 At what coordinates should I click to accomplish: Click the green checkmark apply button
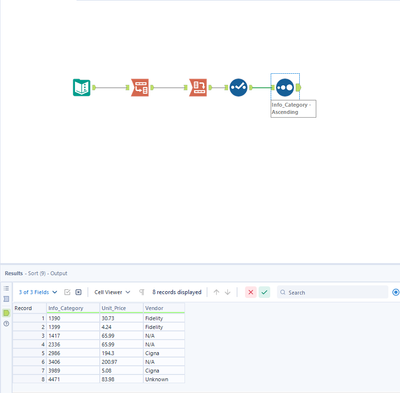tap(264, 292)
